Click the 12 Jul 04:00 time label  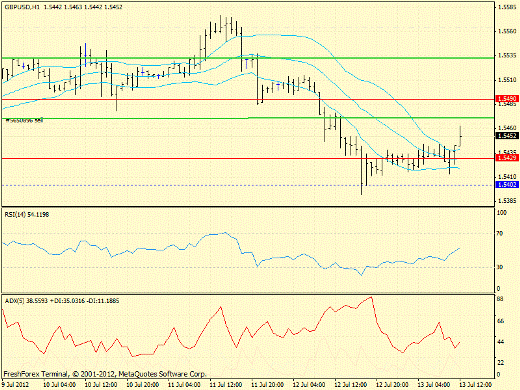coord(309,385)
